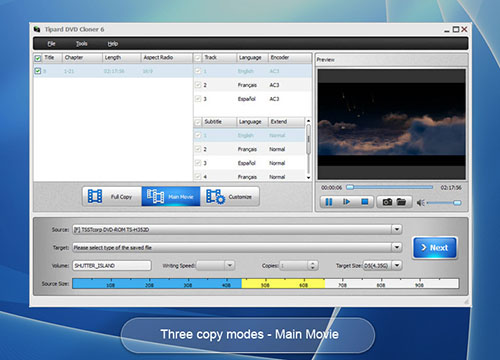This screenshot has width=500, height=360.
Task: Click the video preview image
Action: (391, 124)
